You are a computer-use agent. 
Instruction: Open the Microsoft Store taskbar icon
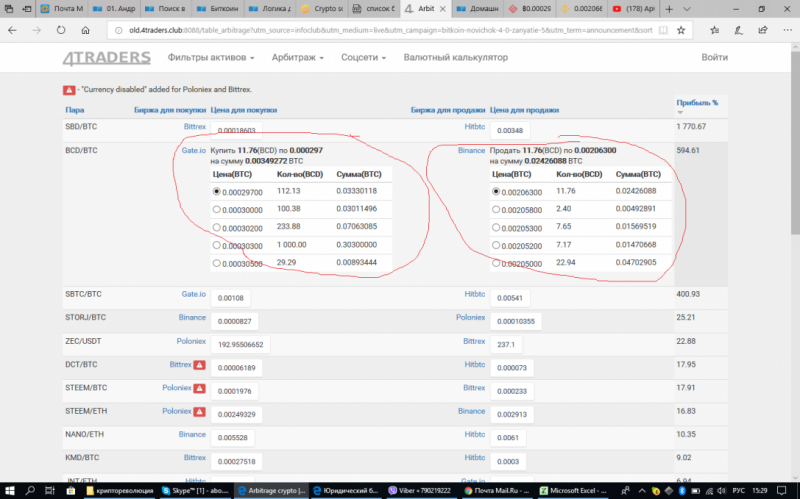[x=70, y=490]
